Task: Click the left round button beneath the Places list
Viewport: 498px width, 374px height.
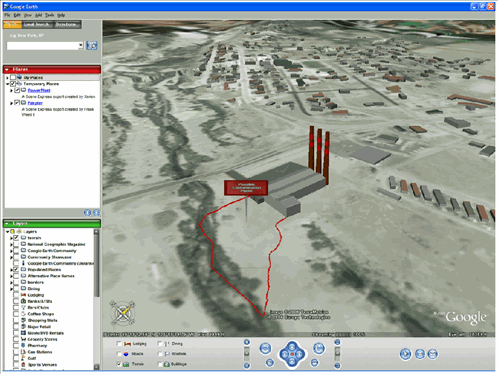Action: coord(87,213)
